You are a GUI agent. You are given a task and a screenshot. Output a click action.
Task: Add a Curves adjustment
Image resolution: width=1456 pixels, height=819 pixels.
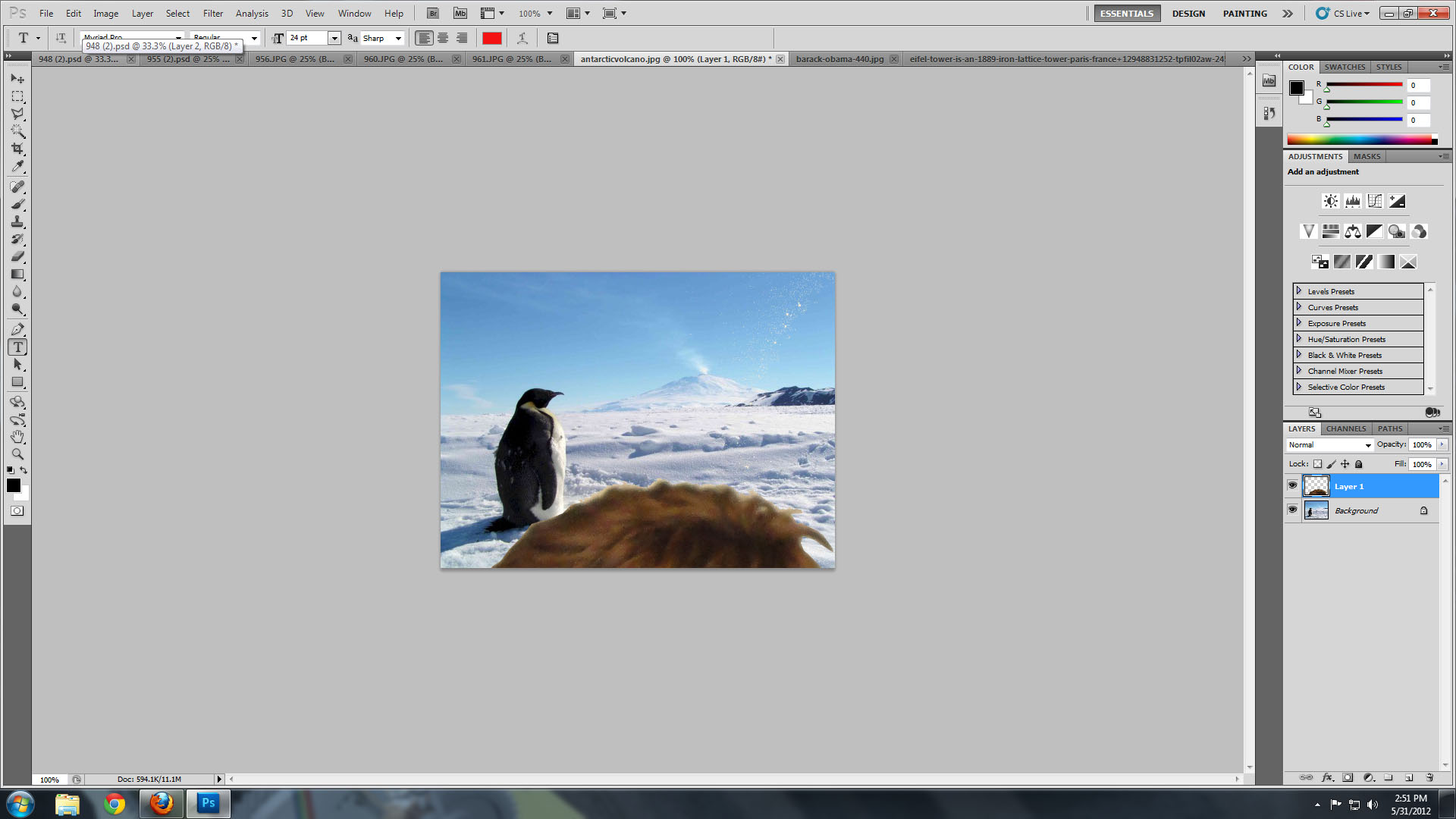tap(1375, 201)
